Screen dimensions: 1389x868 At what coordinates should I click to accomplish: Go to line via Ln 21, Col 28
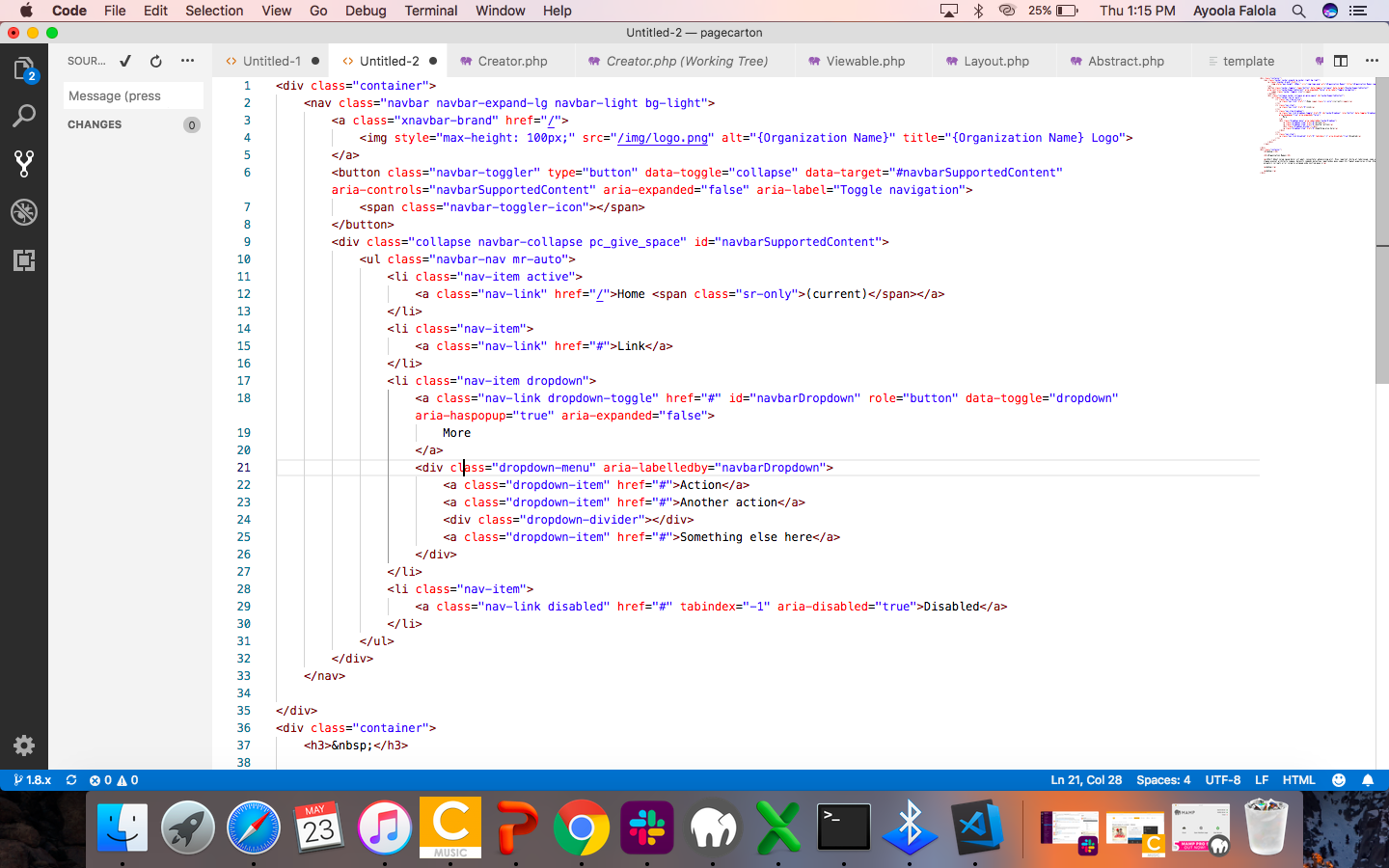[x=1086, y=780]
